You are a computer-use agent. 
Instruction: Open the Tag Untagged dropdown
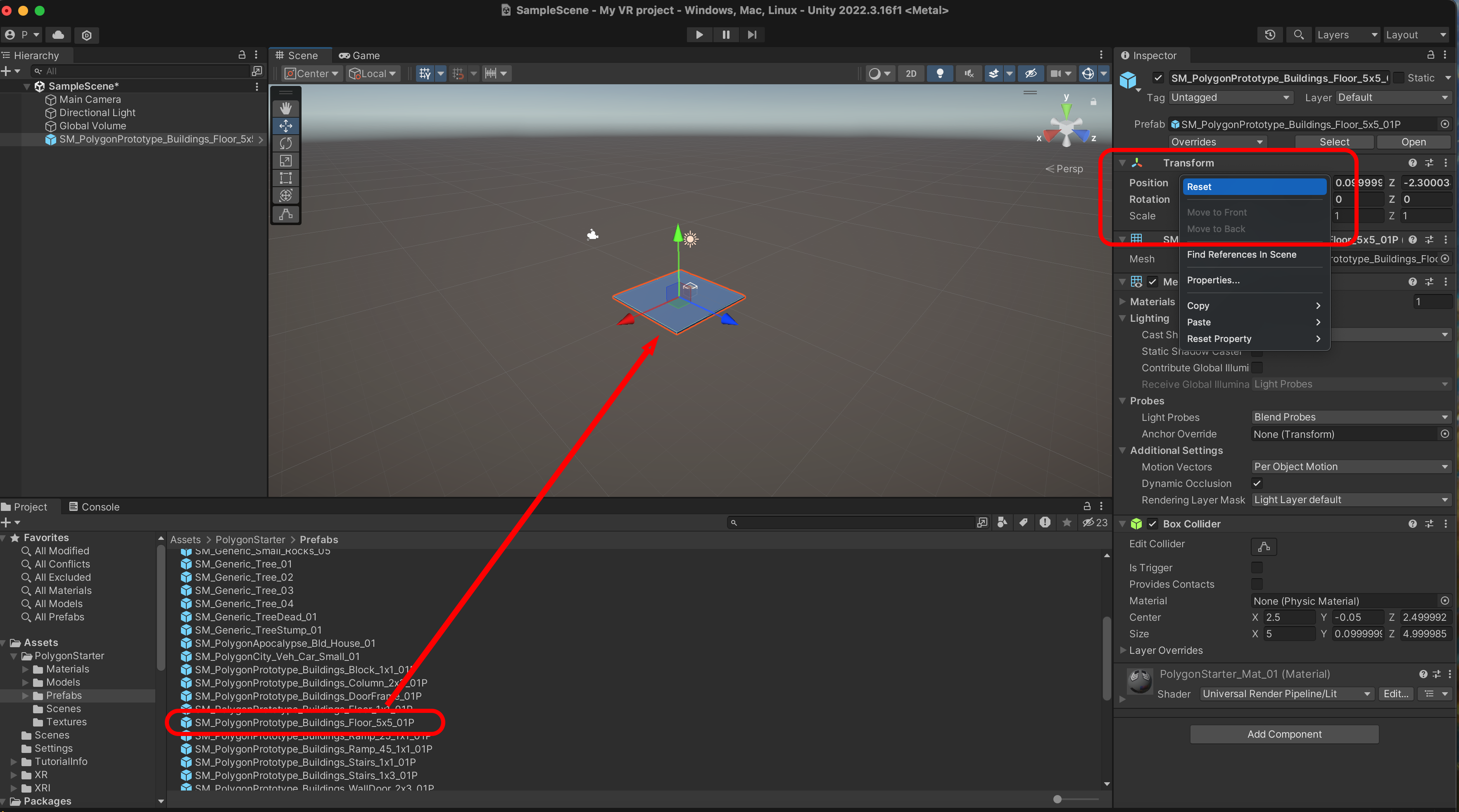pyautogui.click(x=1230, y=97)
